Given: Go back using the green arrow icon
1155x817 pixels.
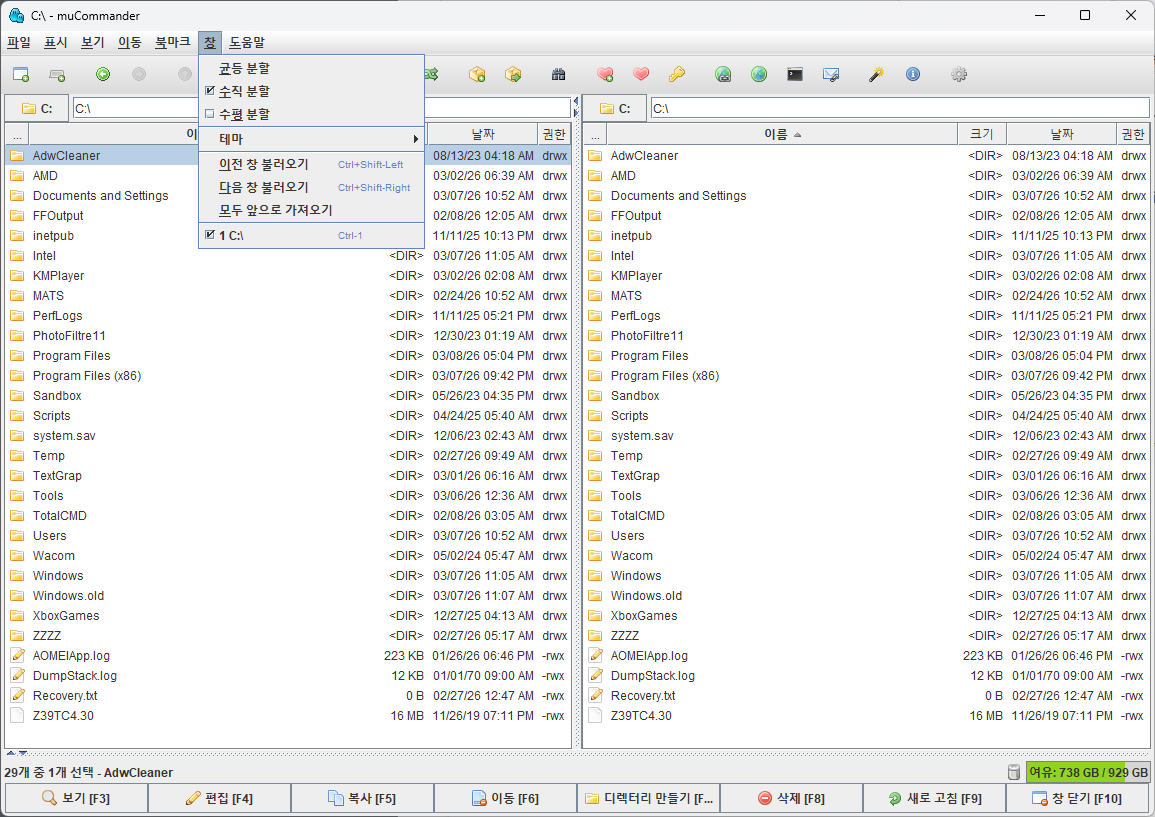Looking at the screenshot, I should click(103, 74).
